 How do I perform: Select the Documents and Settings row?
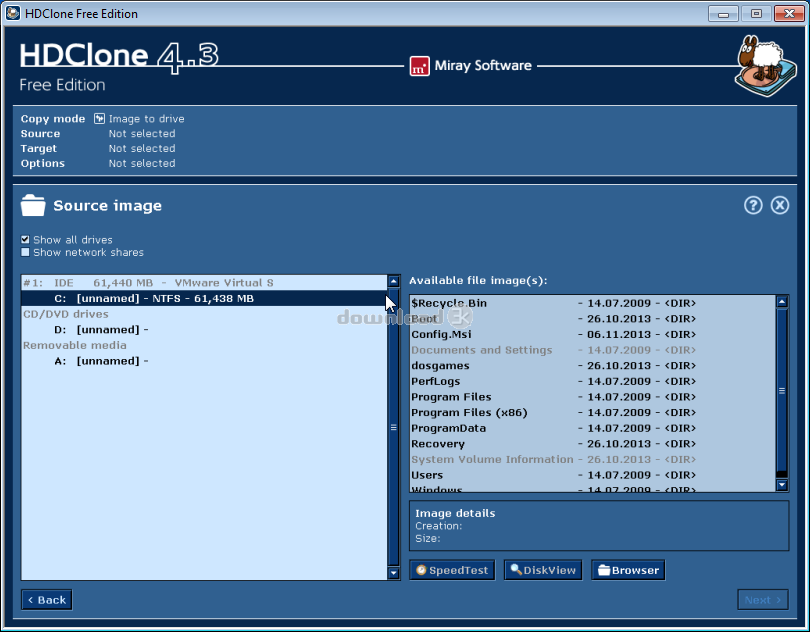[x=593, y=350]
